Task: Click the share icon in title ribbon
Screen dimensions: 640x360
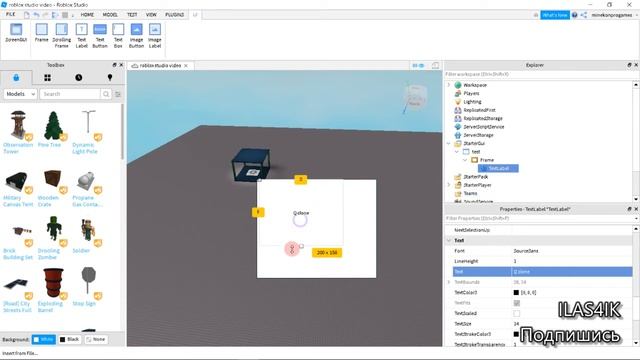Action: (584, 15)
